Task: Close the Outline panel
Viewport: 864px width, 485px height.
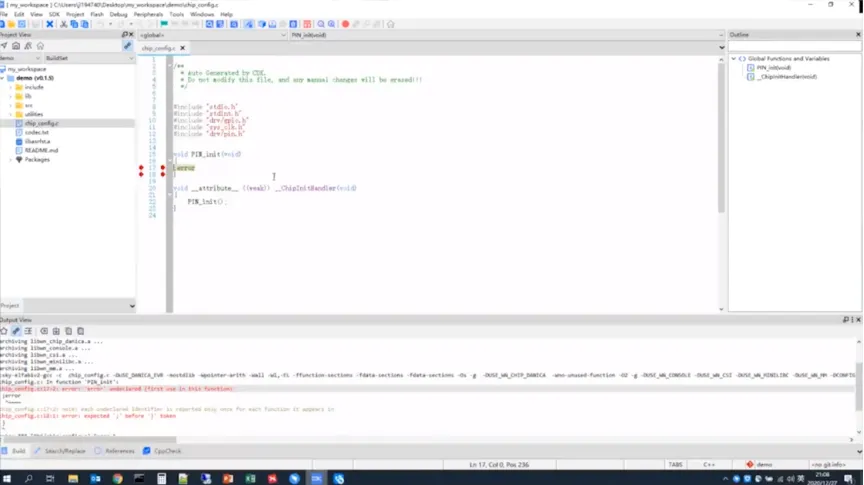Action: [x=858, y=35]
